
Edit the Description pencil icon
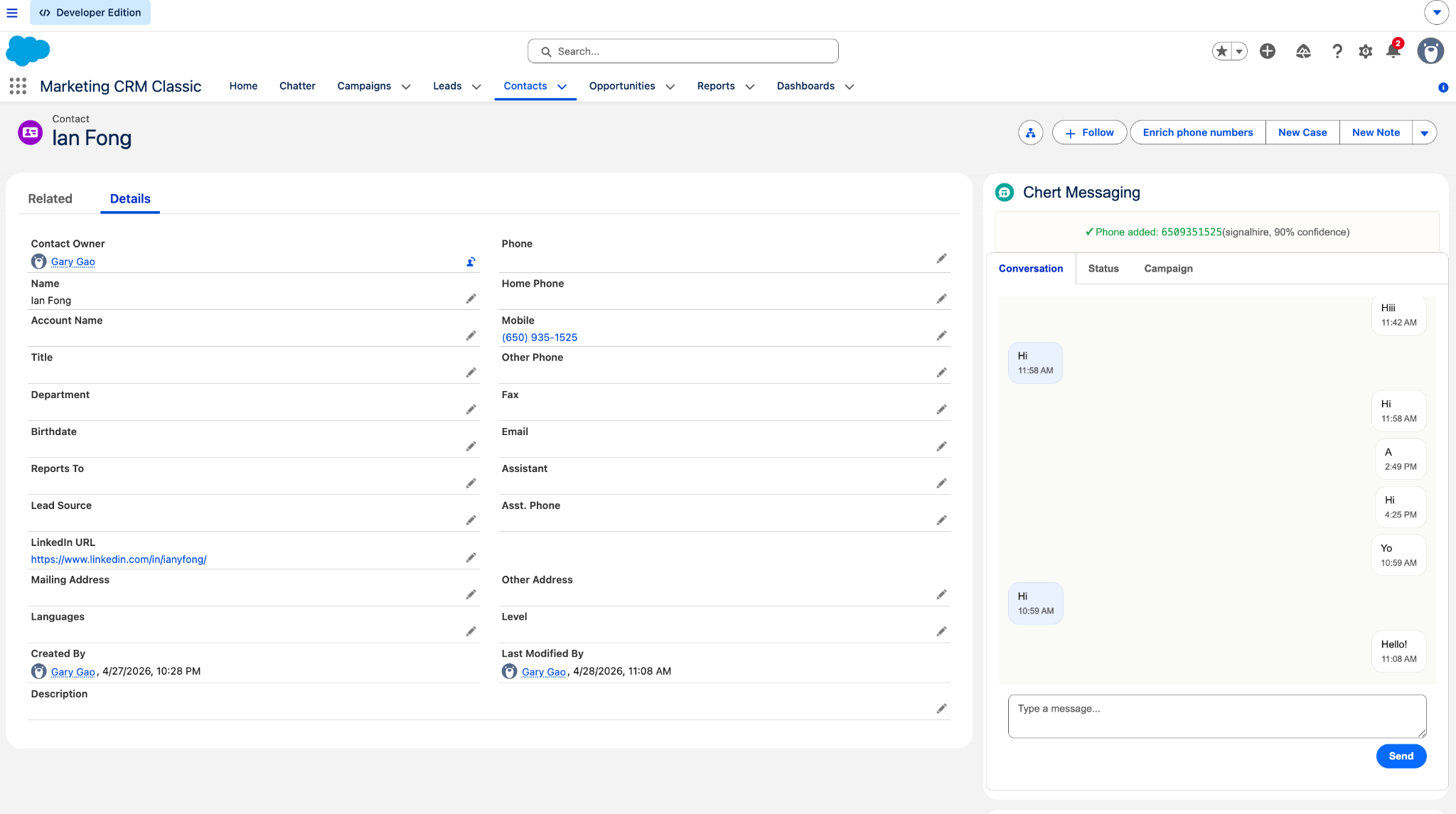pyautogui.click(x=941, y=709)
